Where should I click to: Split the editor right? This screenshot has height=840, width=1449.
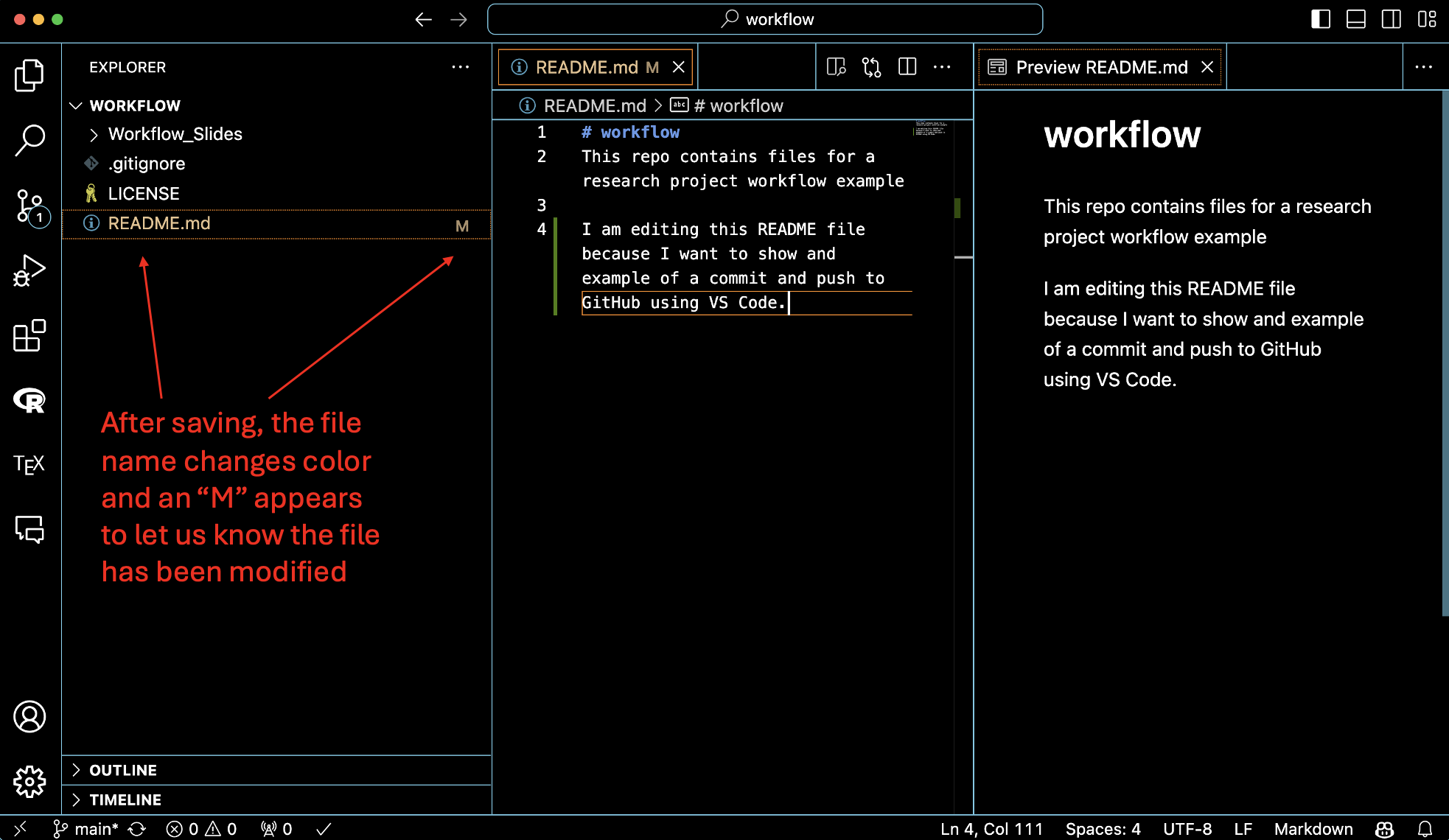pyautogui.click(x=907, y=67)
